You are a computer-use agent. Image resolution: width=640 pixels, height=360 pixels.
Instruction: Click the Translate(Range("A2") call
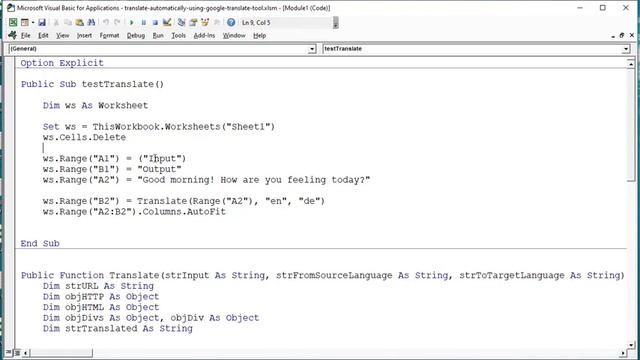click(x=231, y=201)
